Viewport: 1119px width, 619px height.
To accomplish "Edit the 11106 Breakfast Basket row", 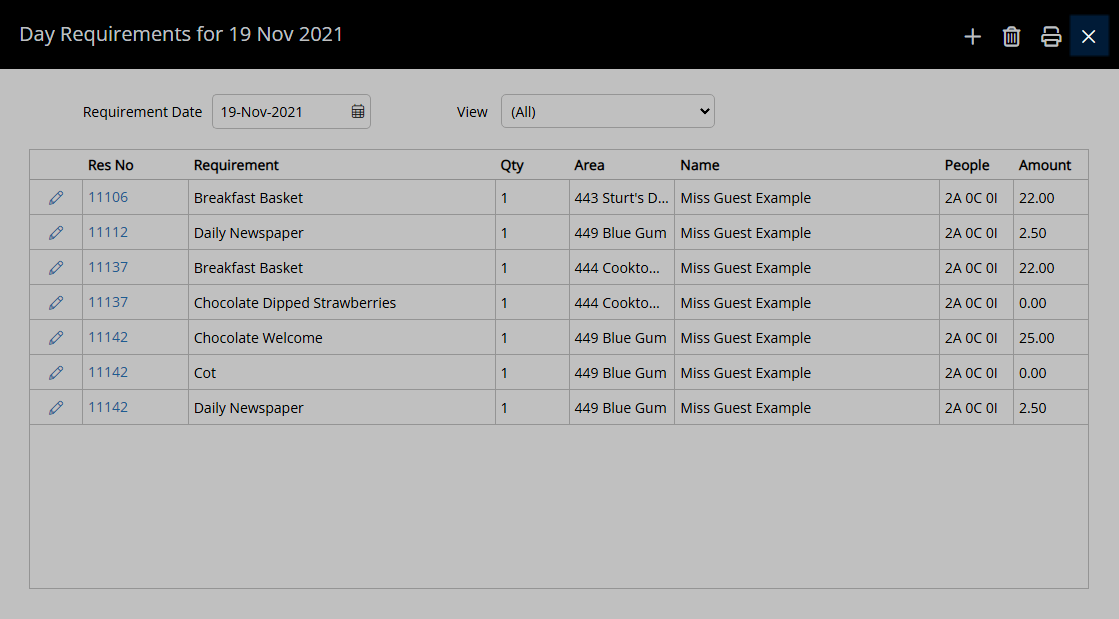I will [x=56, y=198].
